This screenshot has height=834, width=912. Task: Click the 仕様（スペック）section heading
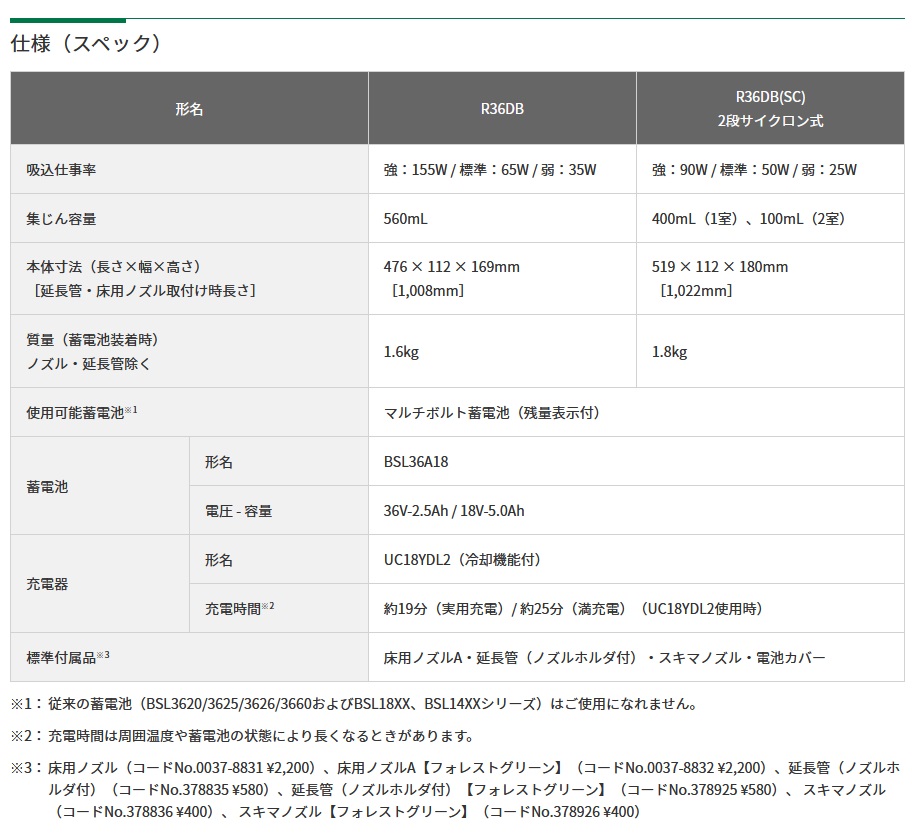86,44
